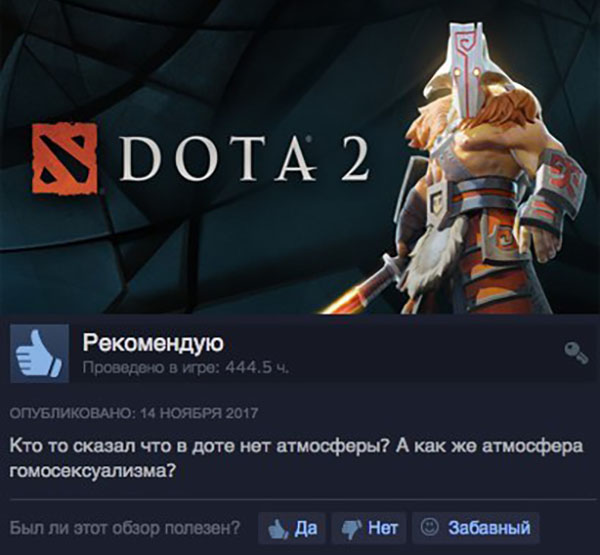Click the playtime text 444.5 ч.
This screenshot has width=600, height=555.
pos(257,368)
